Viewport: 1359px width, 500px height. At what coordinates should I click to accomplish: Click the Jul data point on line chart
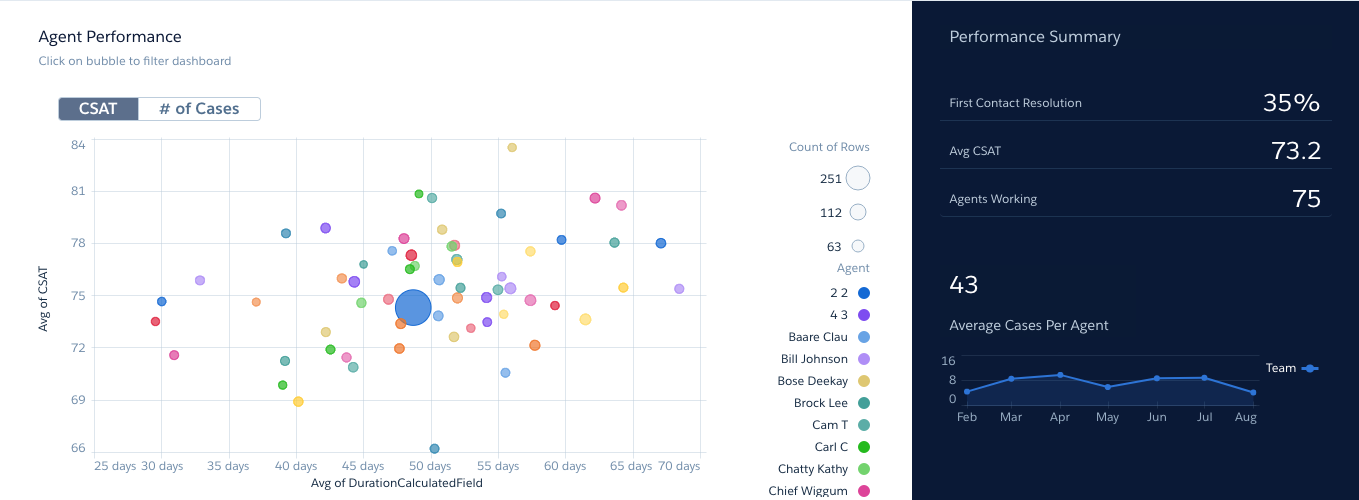[x=1204, y=378]
